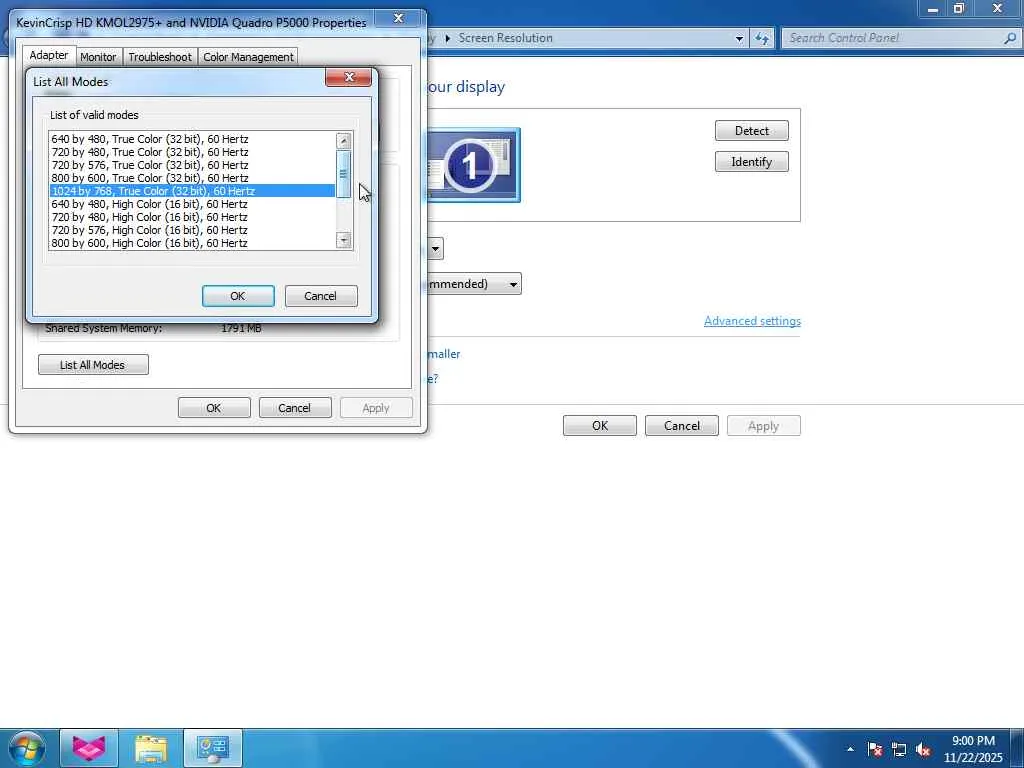Open the address bar history dropdown

click(739, 39)
